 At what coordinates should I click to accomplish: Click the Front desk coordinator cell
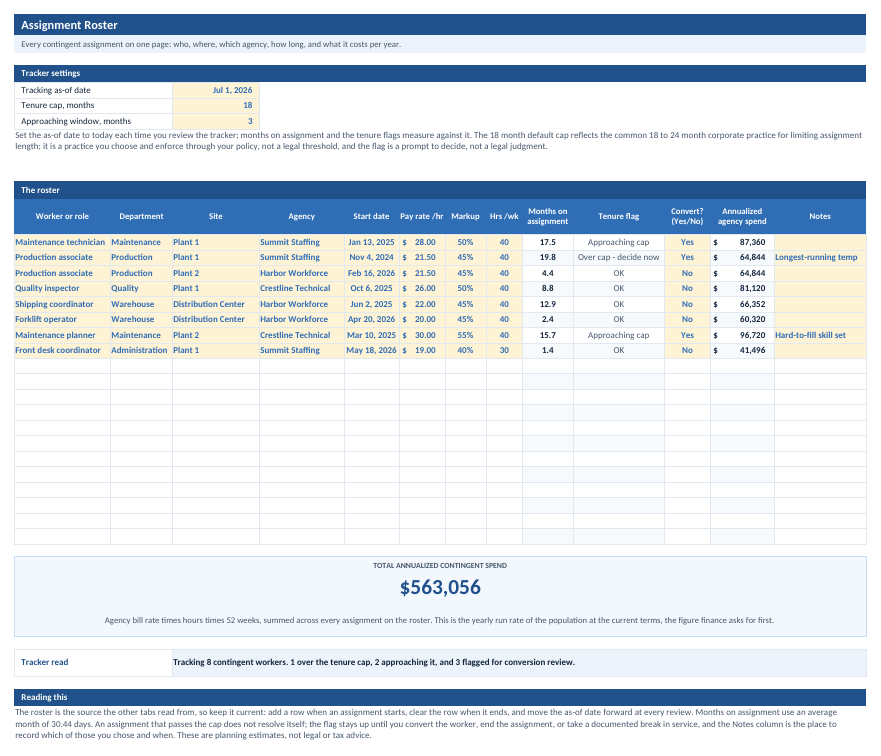click(62, 350)
